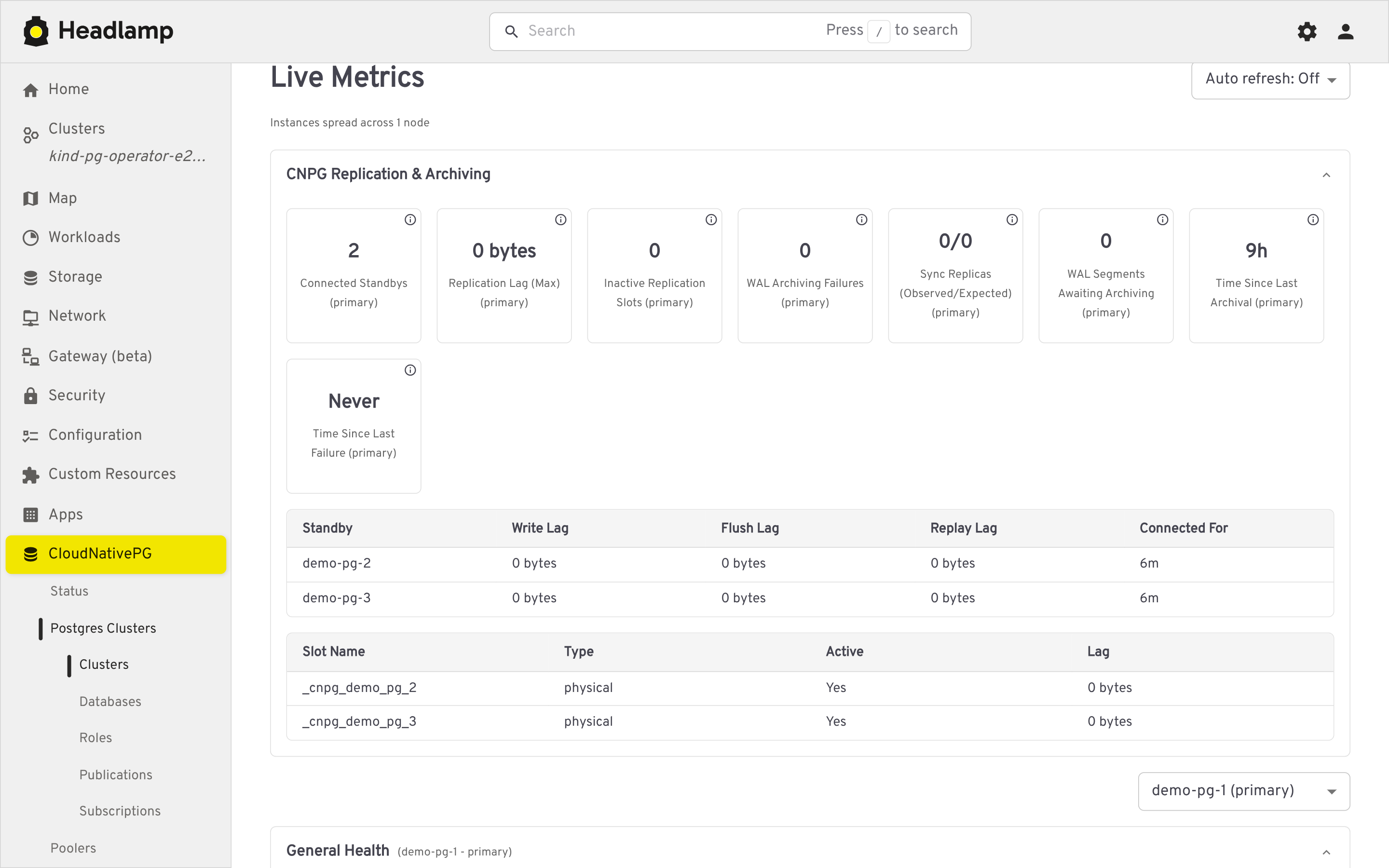Open Configuration menu item
Screen dimensions: 1389x868
coord(115,435)
